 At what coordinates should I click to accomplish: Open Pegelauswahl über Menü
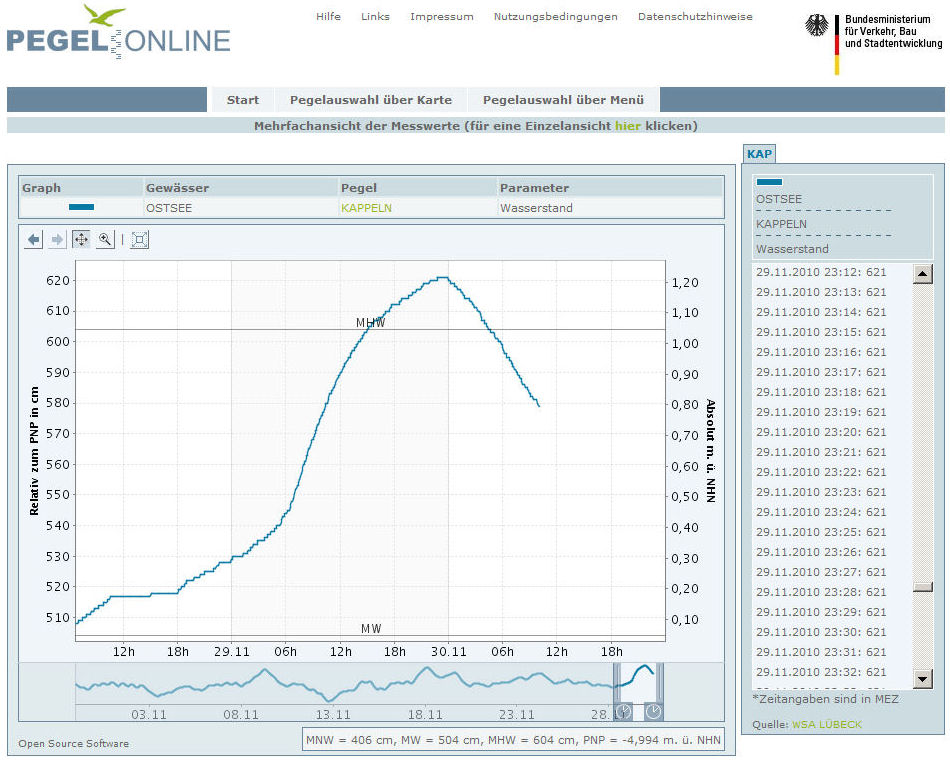563,100
